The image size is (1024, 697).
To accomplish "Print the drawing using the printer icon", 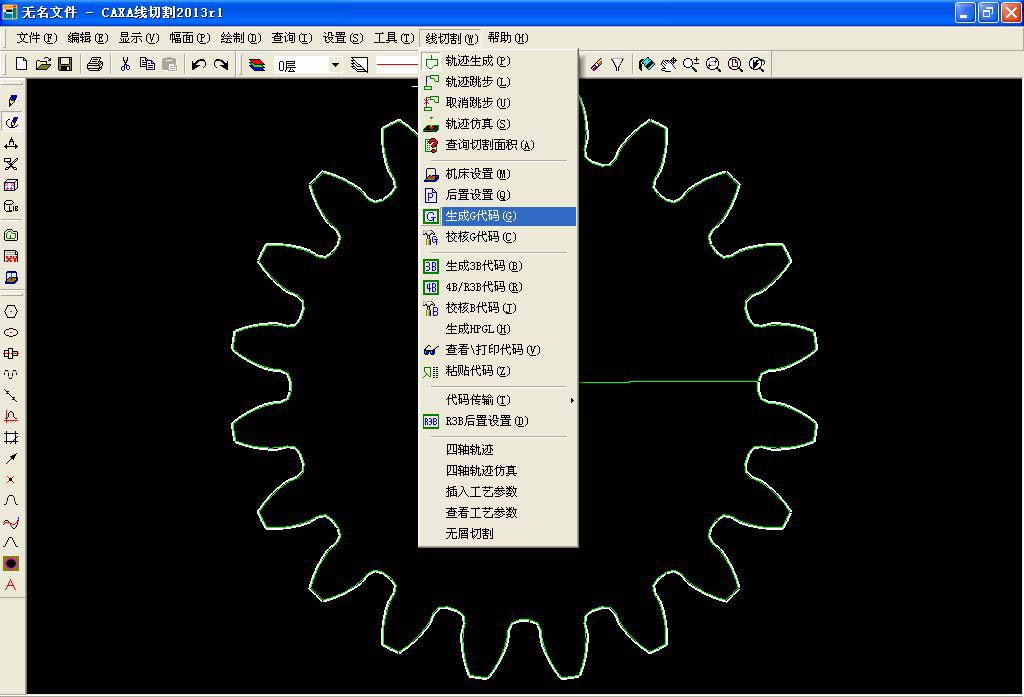I will 93,64.
